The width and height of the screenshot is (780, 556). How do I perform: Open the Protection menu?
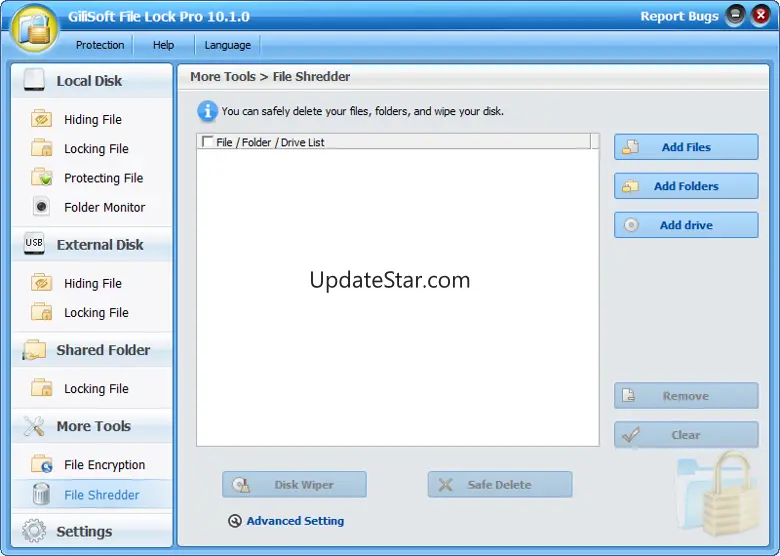(100, 45)
